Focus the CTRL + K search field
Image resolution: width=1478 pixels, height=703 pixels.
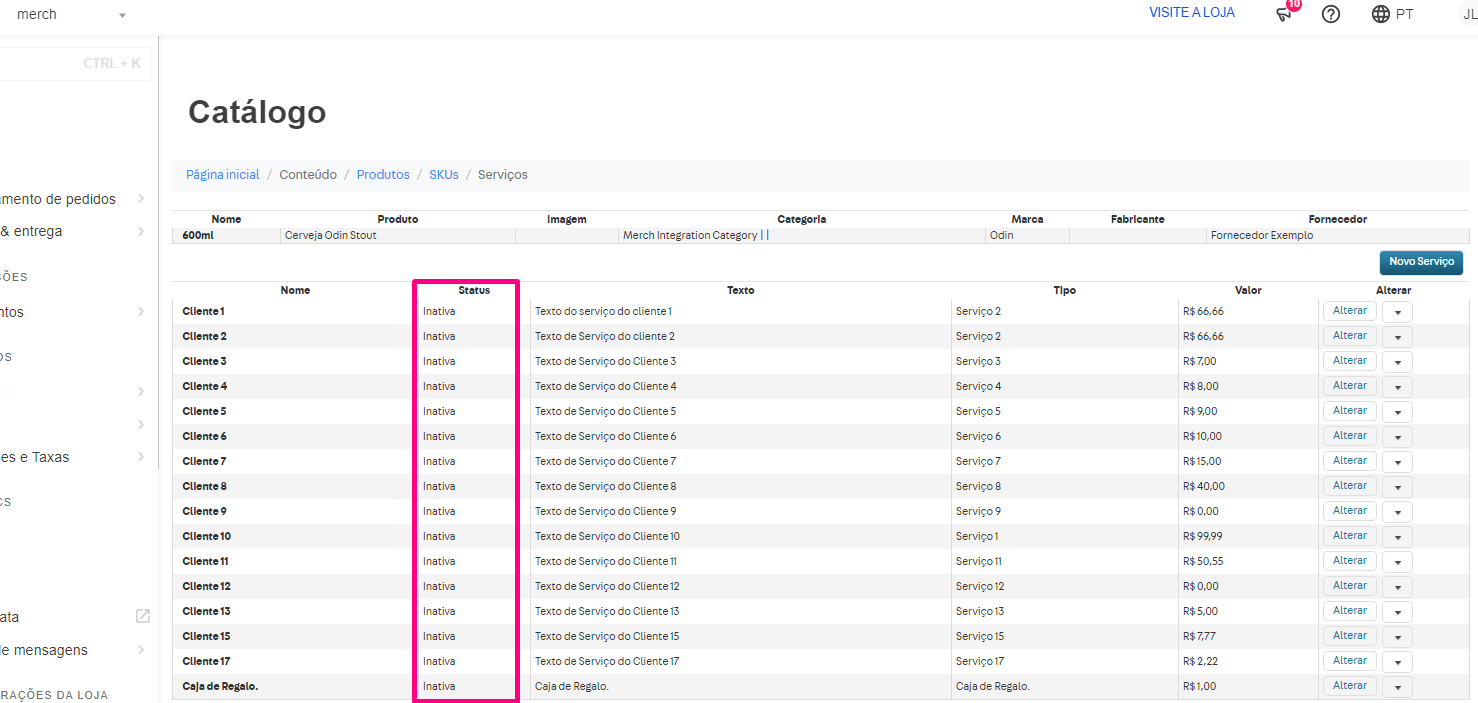click(70, 64)
